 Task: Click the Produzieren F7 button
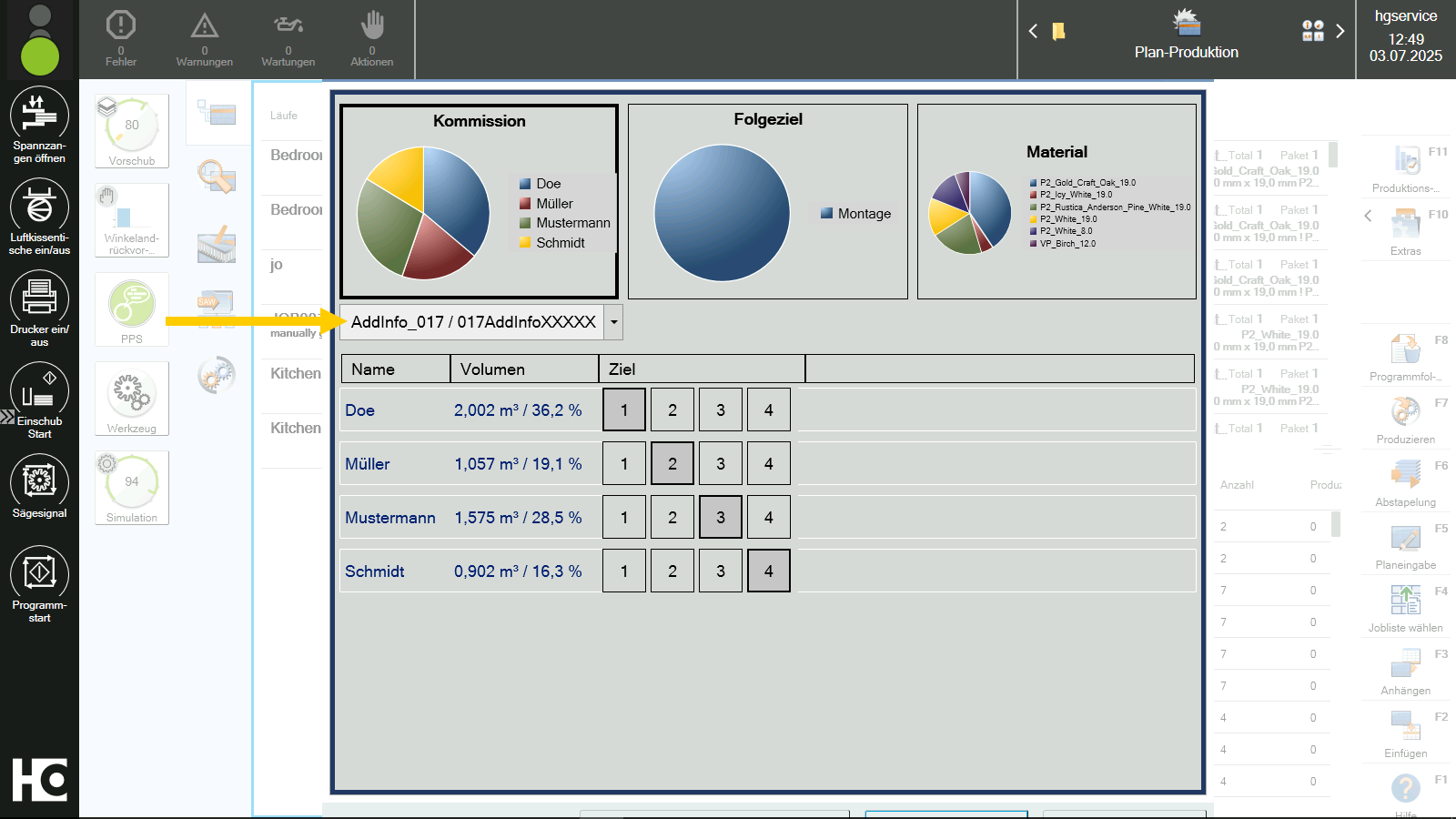pos(1406,419)
